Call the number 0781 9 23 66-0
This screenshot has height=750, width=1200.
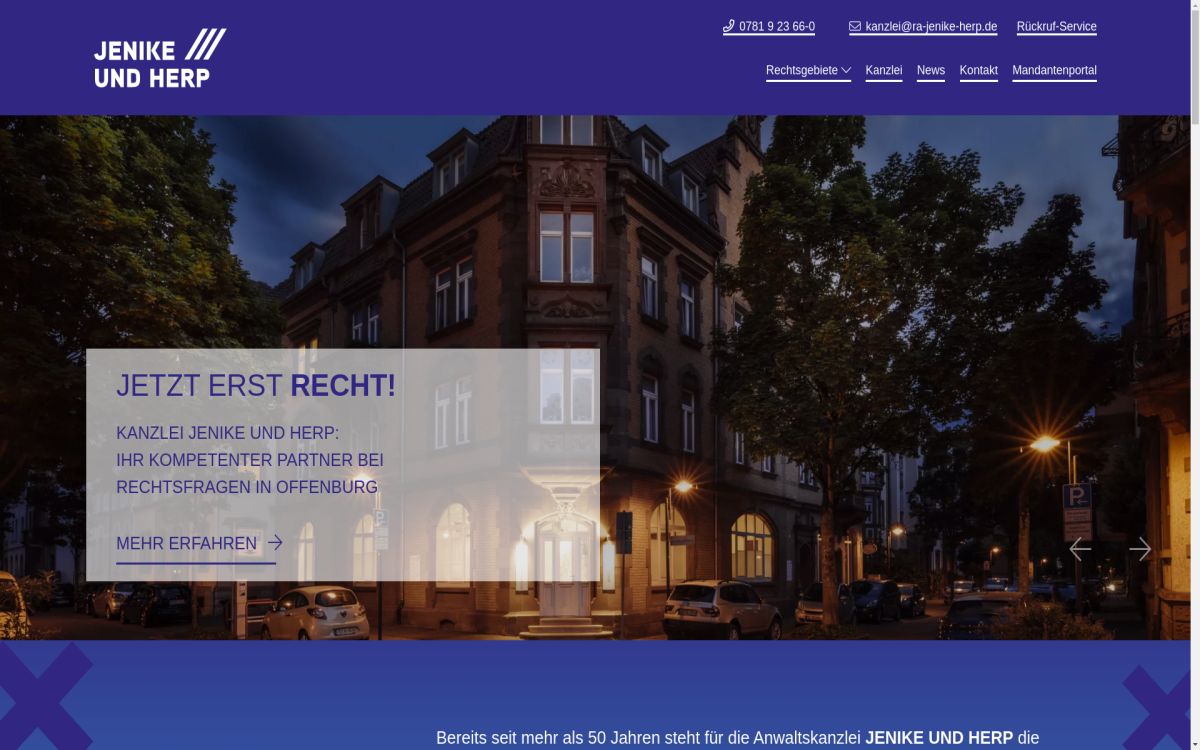[x=775, y=26]
